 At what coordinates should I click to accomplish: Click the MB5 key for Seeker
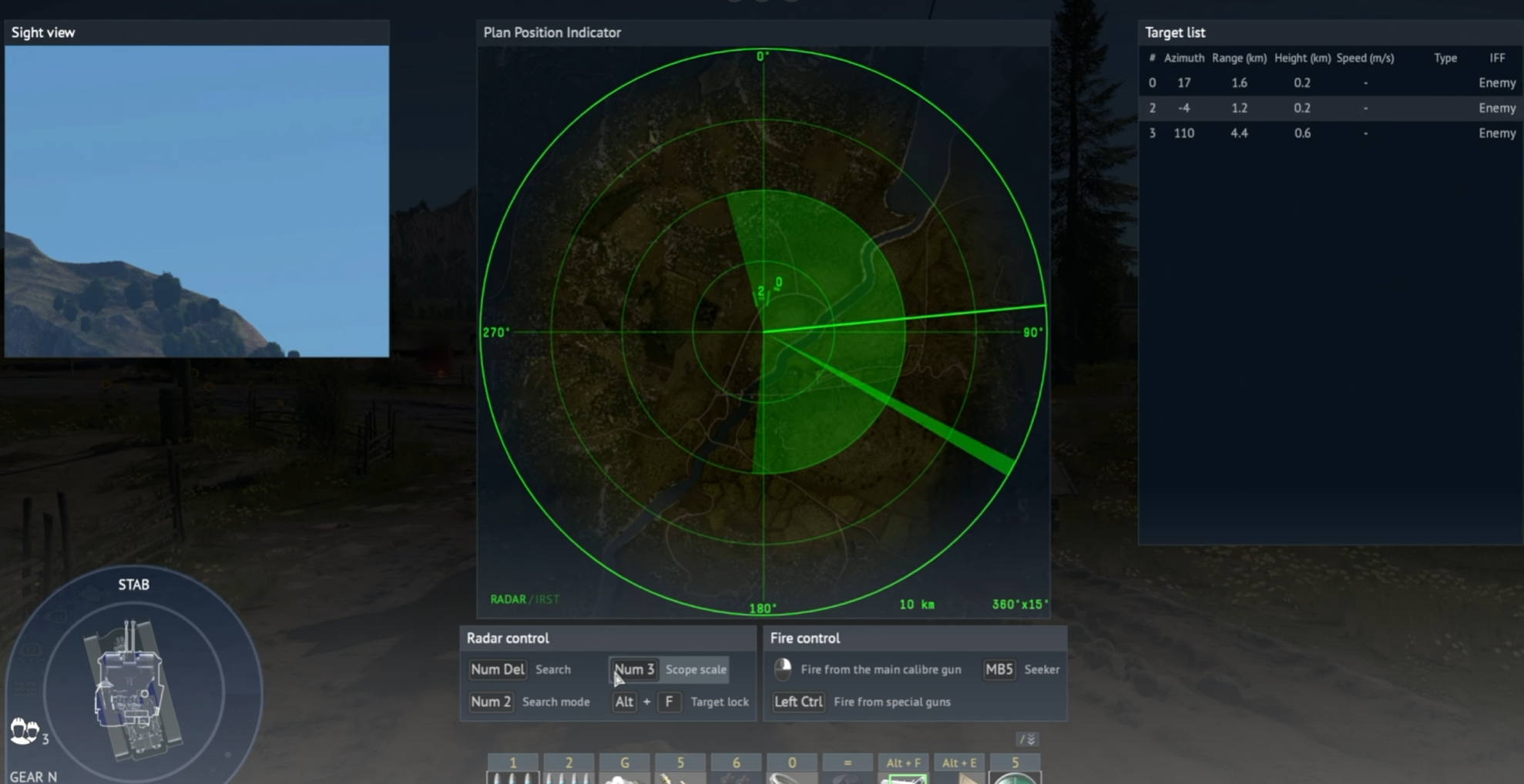click(x=999, y=669)
